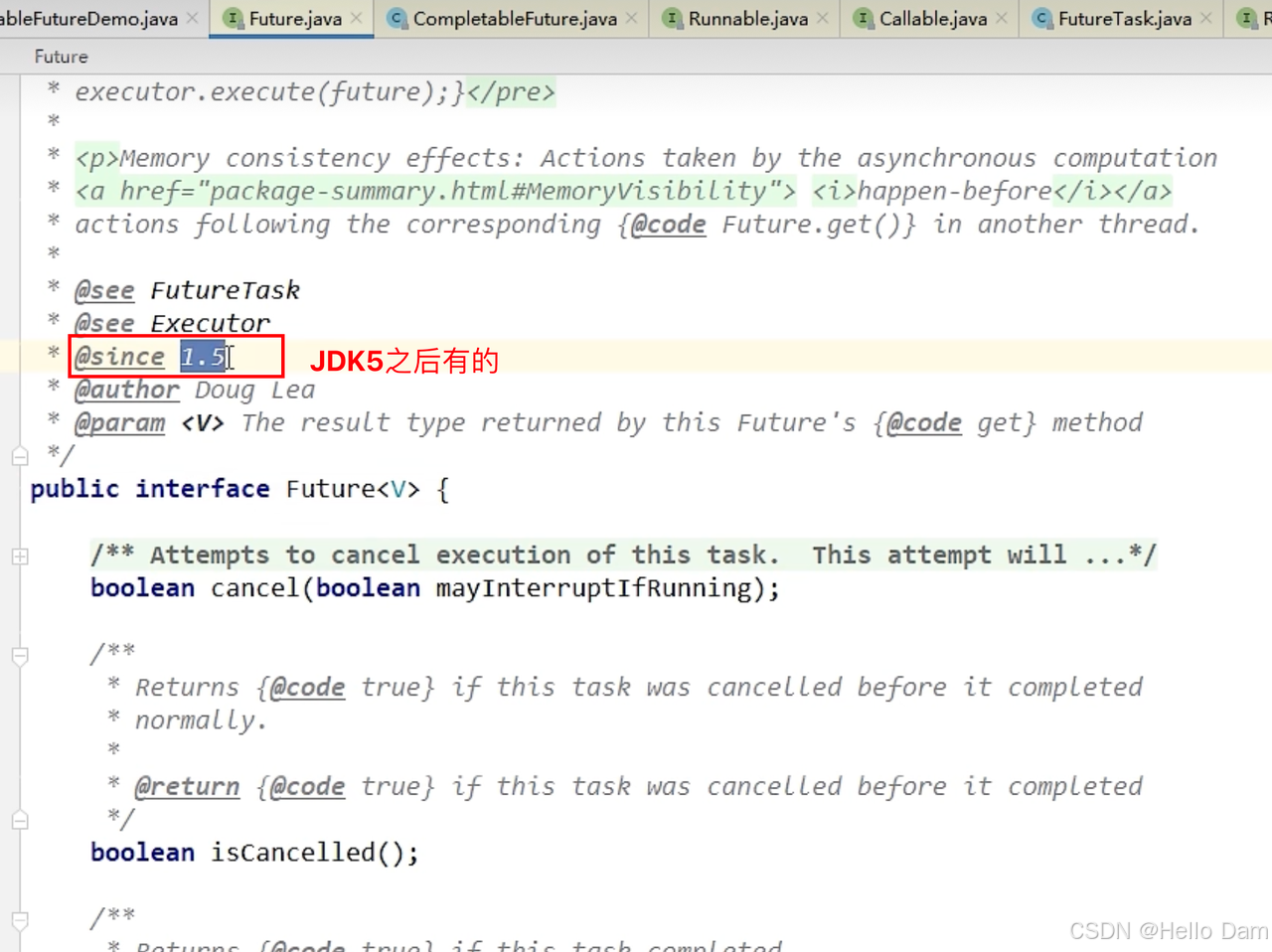Image resolution: width=1272 pixels, height=952 pixels.
Task: Click the cancel(boolean mayInterruptIfRunning) method
Action: point(434,588)
